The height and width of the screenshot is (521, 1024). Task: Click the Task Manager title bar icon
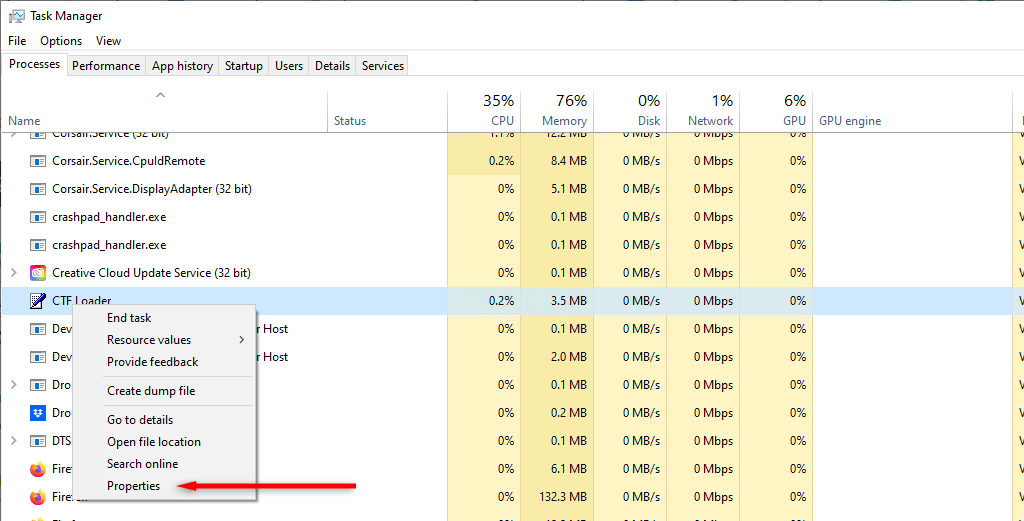tap(16, 16)
